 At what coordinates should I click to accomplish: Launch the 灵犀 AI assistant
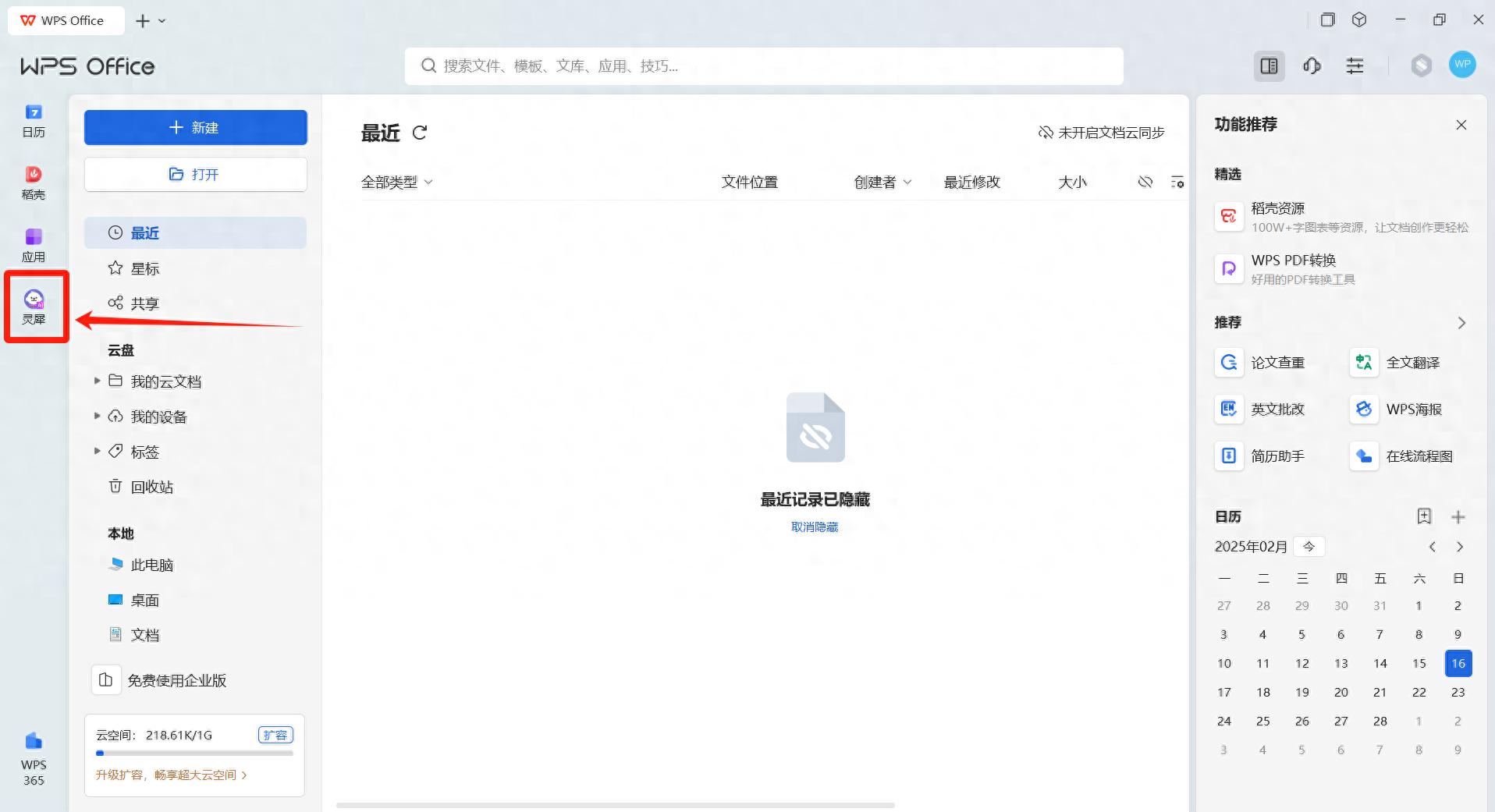pyautogui.click(x=34, y=307)
